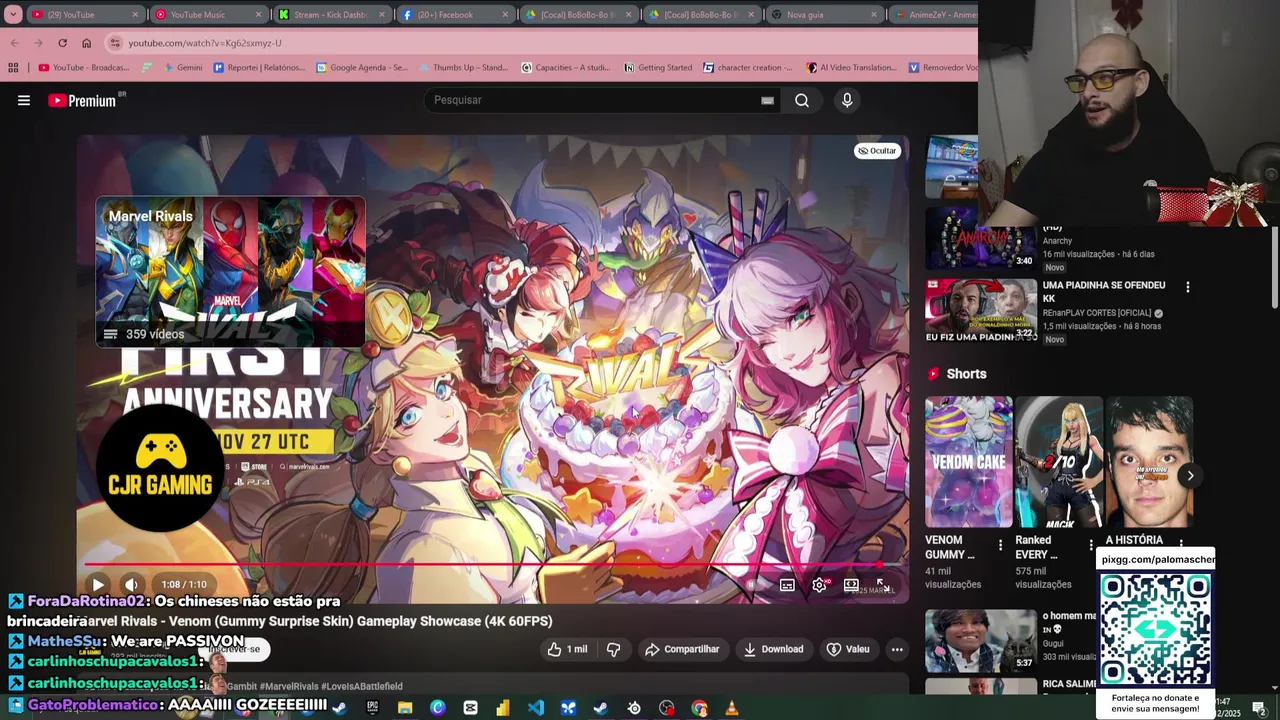Seek on the red video progress bar
Image resolution: width=1280 pixels, height=720 pixels.
click(492, 564)
